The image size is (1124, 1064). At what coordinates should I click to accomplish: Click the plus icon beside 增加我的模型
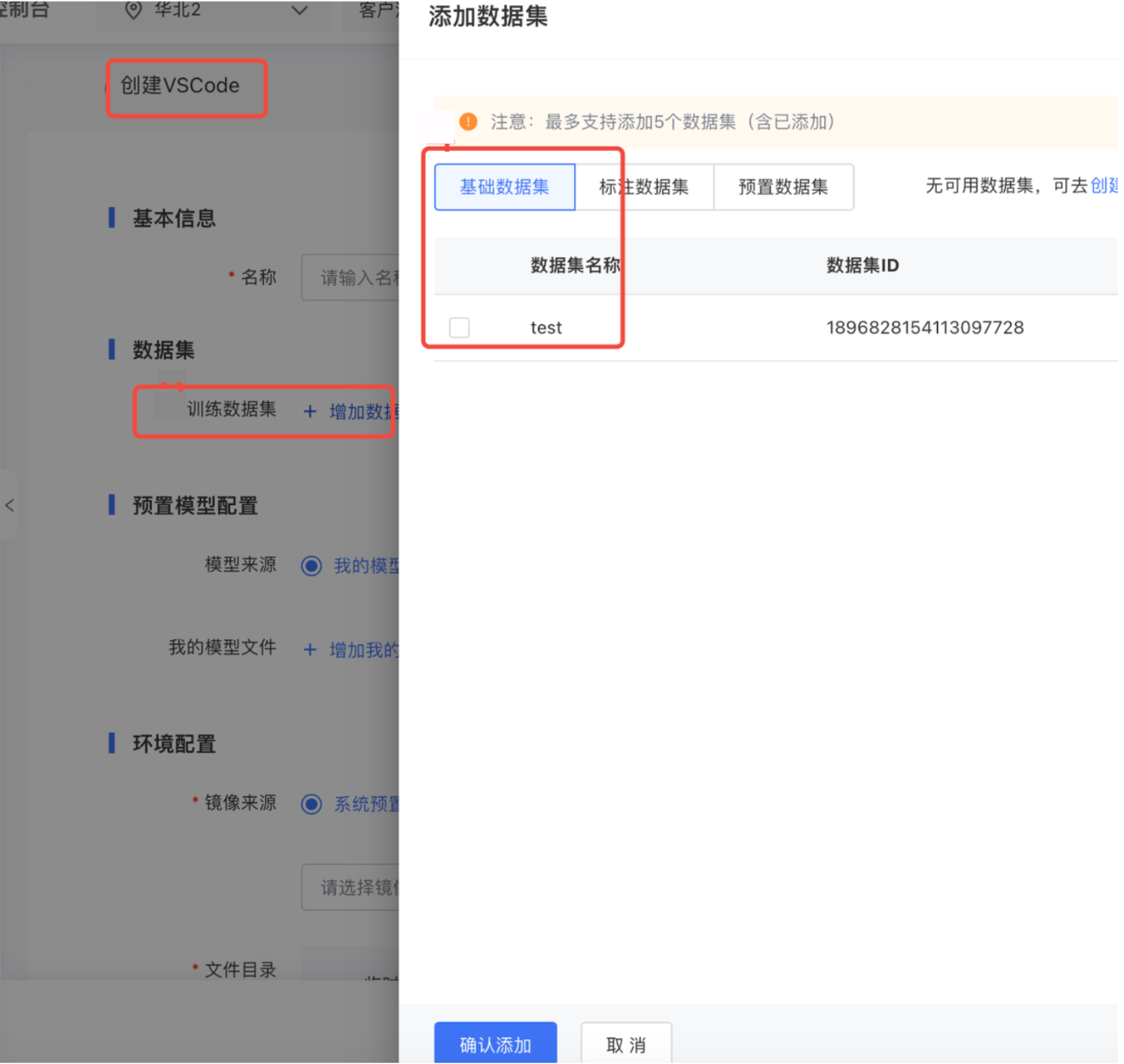pos(310,649)
